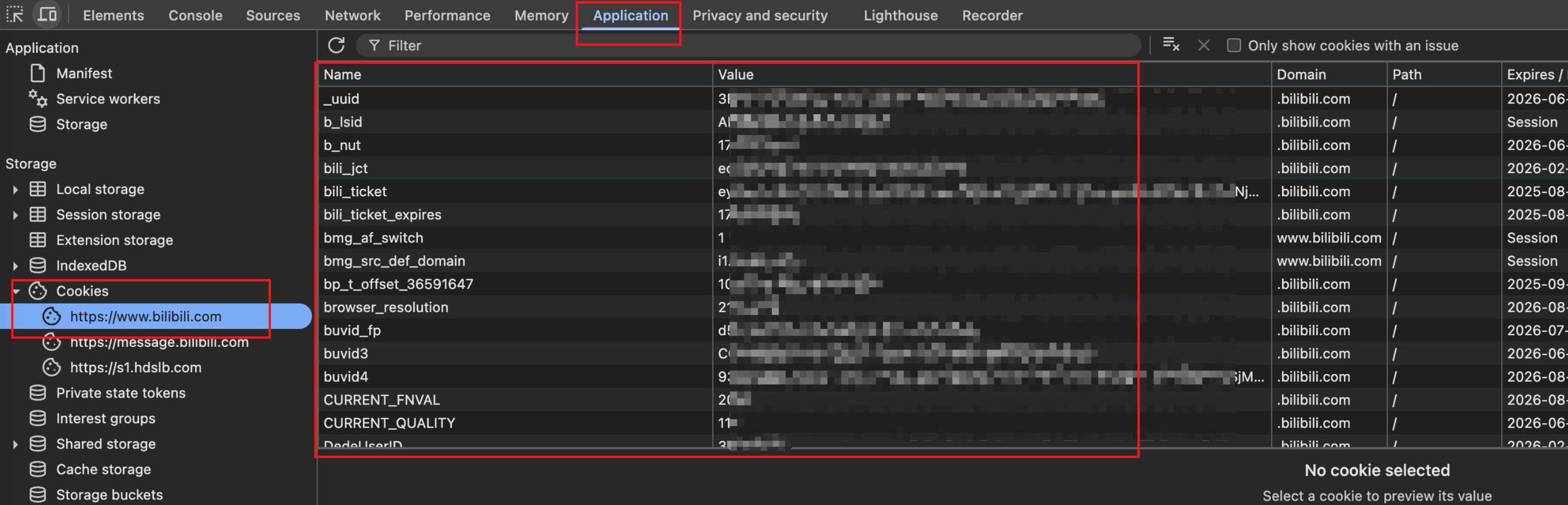This screenshot has height=505, width=1568.
Task: Open the Memory tab
Action: tap(541, 15)
